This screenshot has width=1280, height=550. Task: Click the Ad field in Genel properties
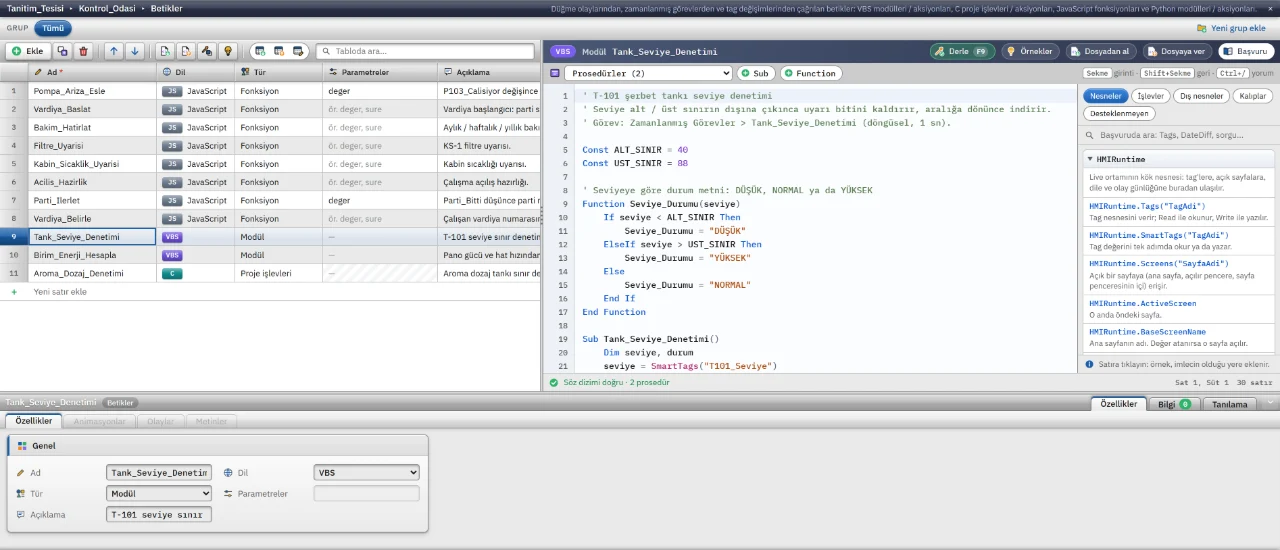point(159,473)
